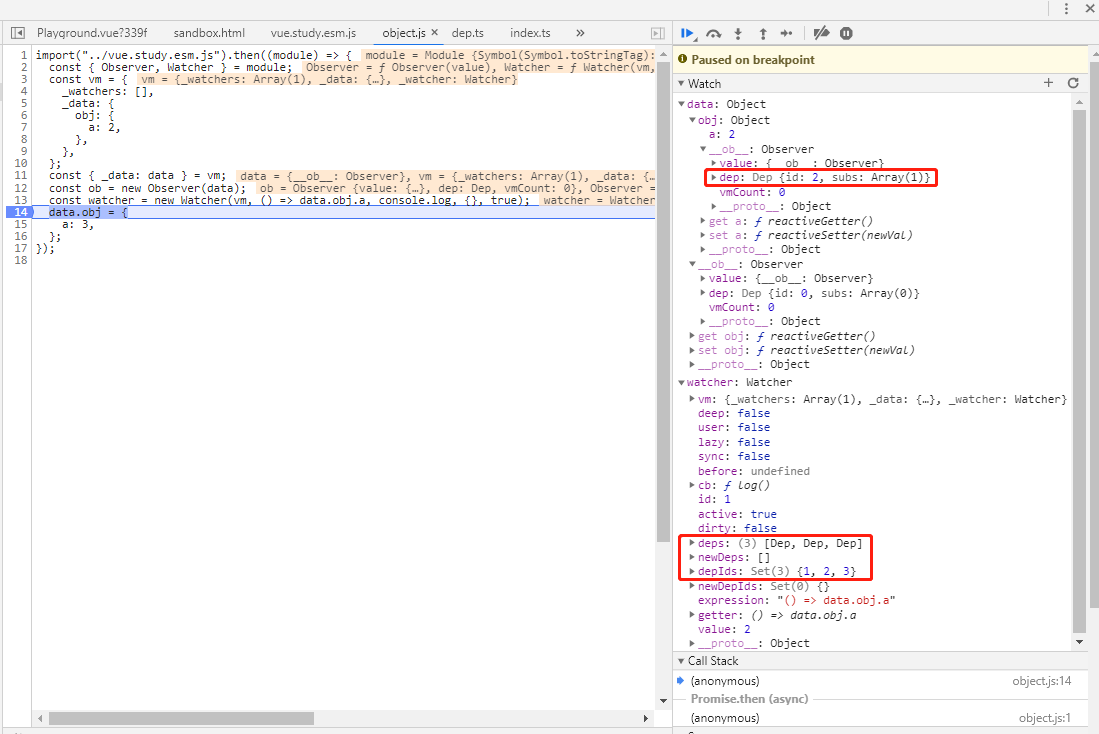1099x734 pixels.
Task: Step out of current function
Action: click(763, 33)
